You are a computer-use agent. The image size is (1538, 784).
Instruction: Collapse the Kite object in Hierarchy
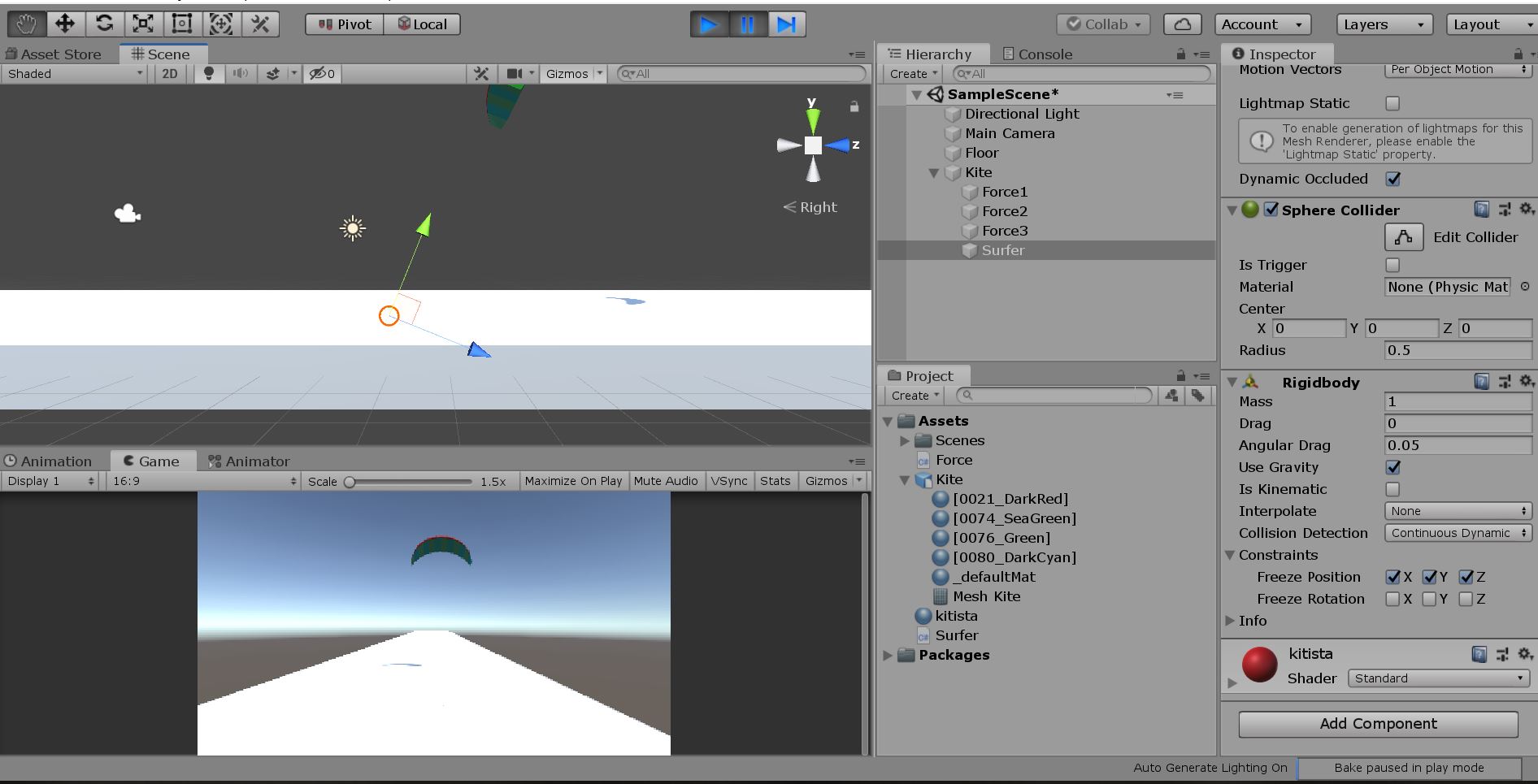(934, 173)
